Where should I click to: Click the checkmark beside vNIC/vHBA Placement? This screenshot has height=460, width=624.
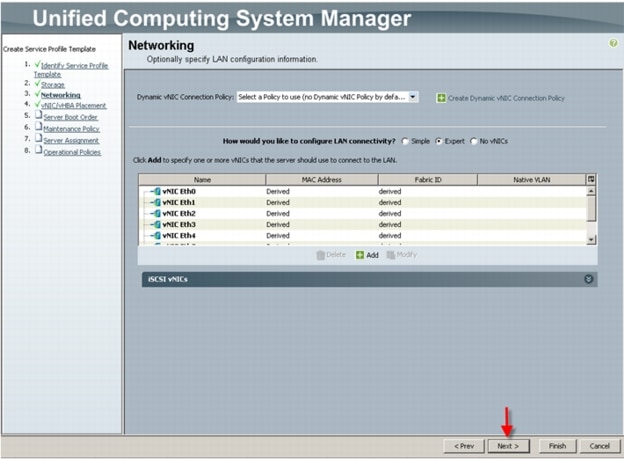37,104
